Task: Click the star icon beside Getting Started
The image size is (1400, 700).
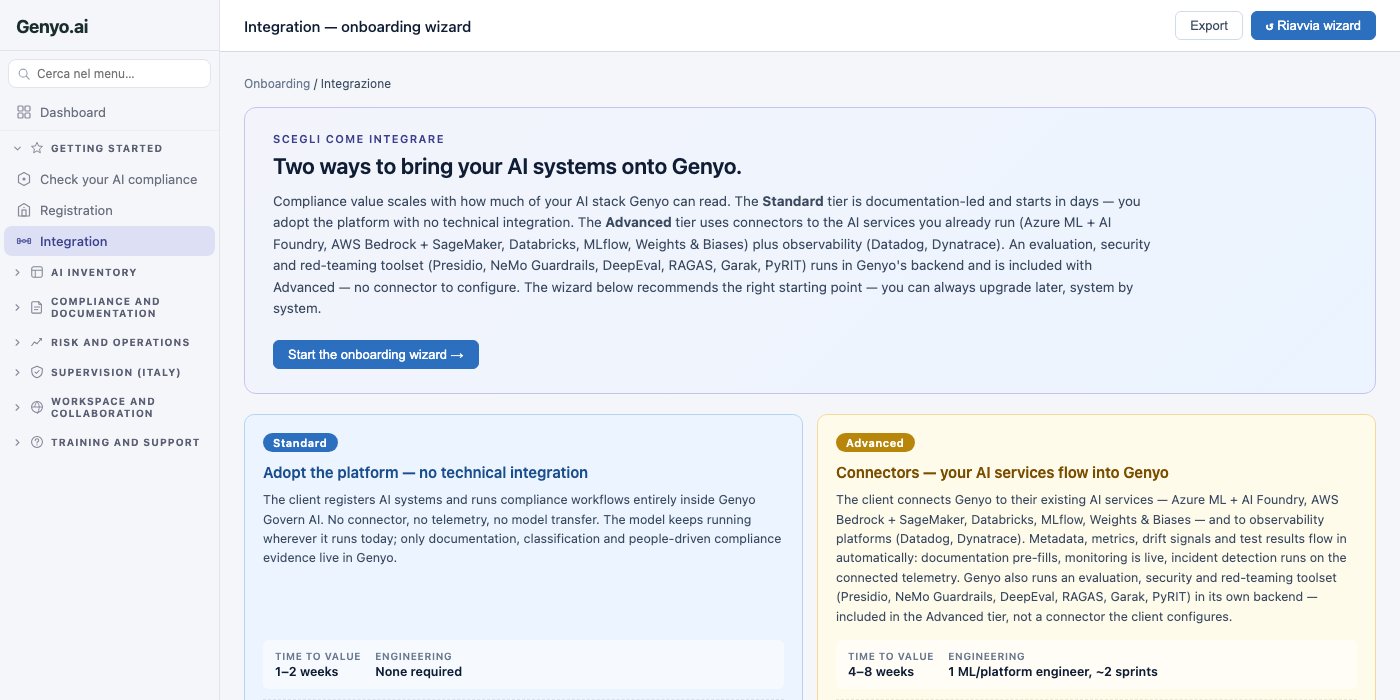Action: [37, 148]
